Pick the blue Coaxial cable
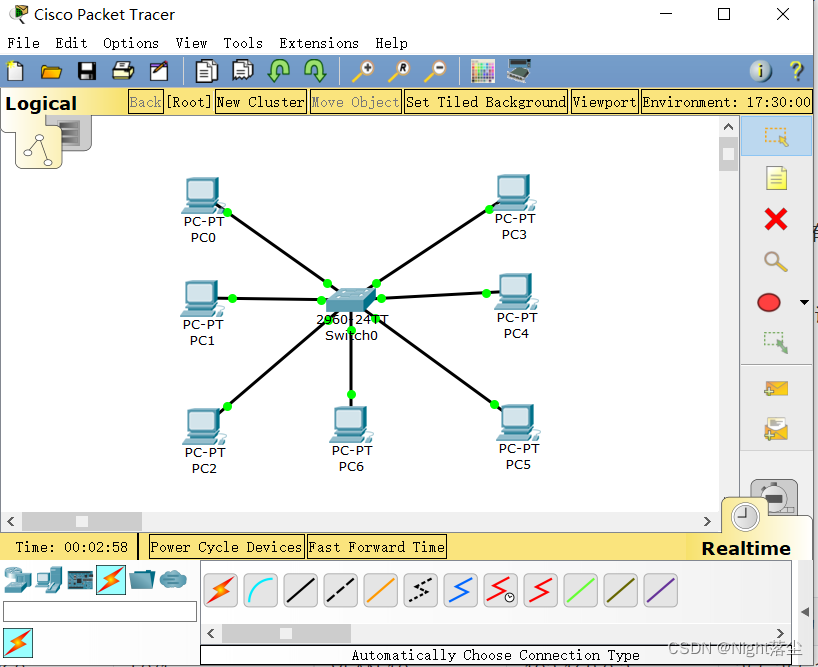Screen dimensions: 818x667 (461, 590)
